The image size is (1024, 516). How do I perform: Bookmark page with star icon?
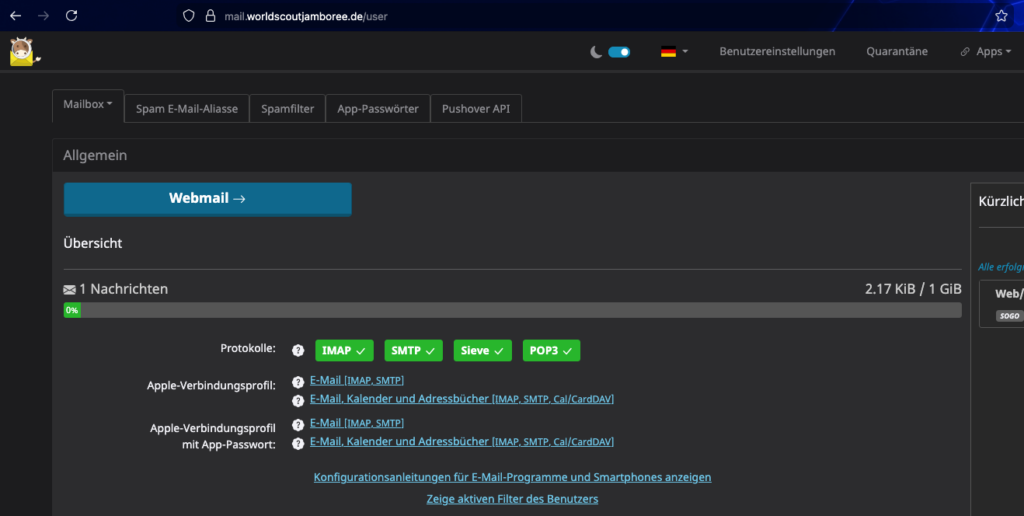[1001, 16]
